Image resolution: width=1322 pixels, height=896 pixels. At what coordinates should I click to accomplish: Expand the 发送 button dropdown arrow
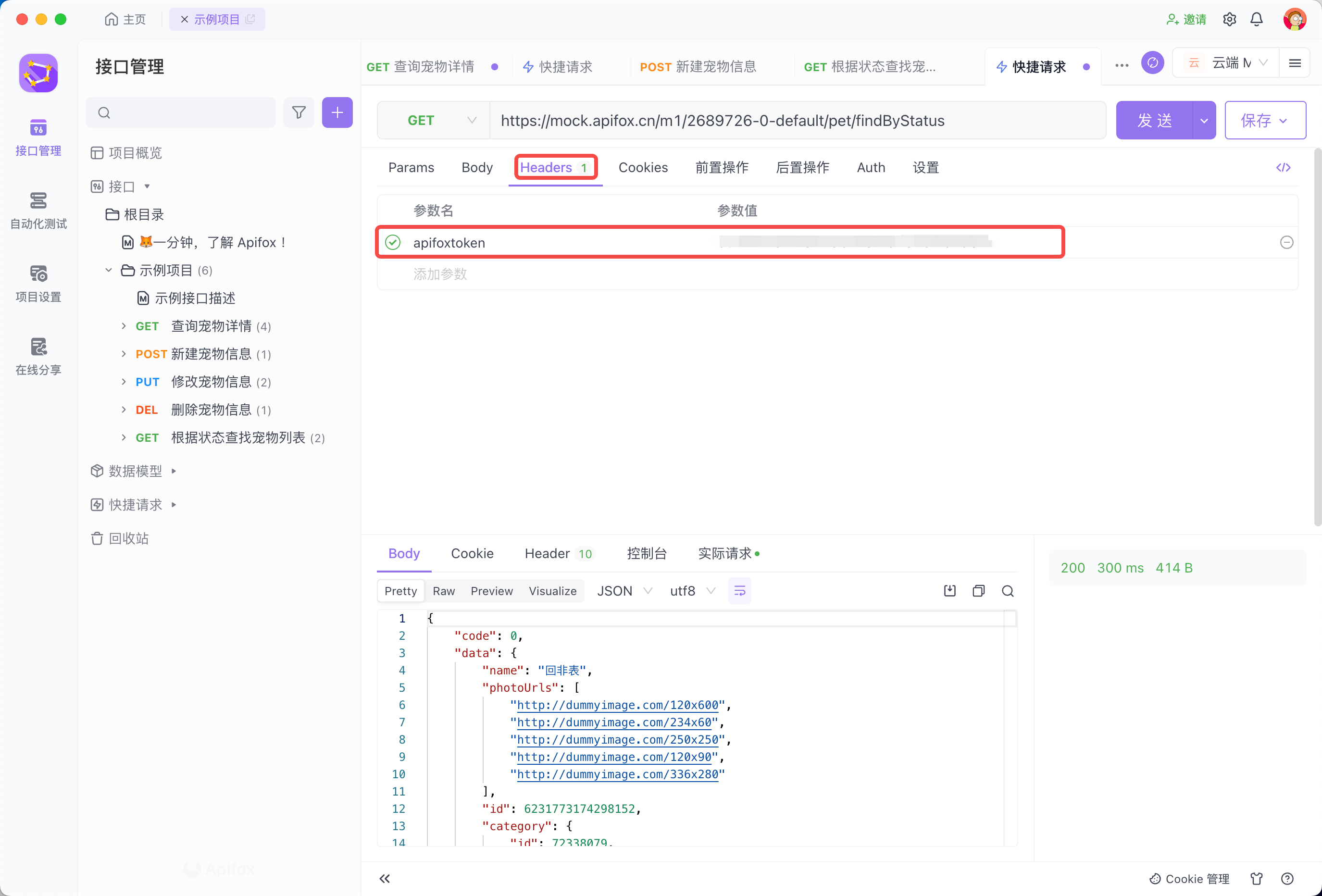coord(1204,120)
